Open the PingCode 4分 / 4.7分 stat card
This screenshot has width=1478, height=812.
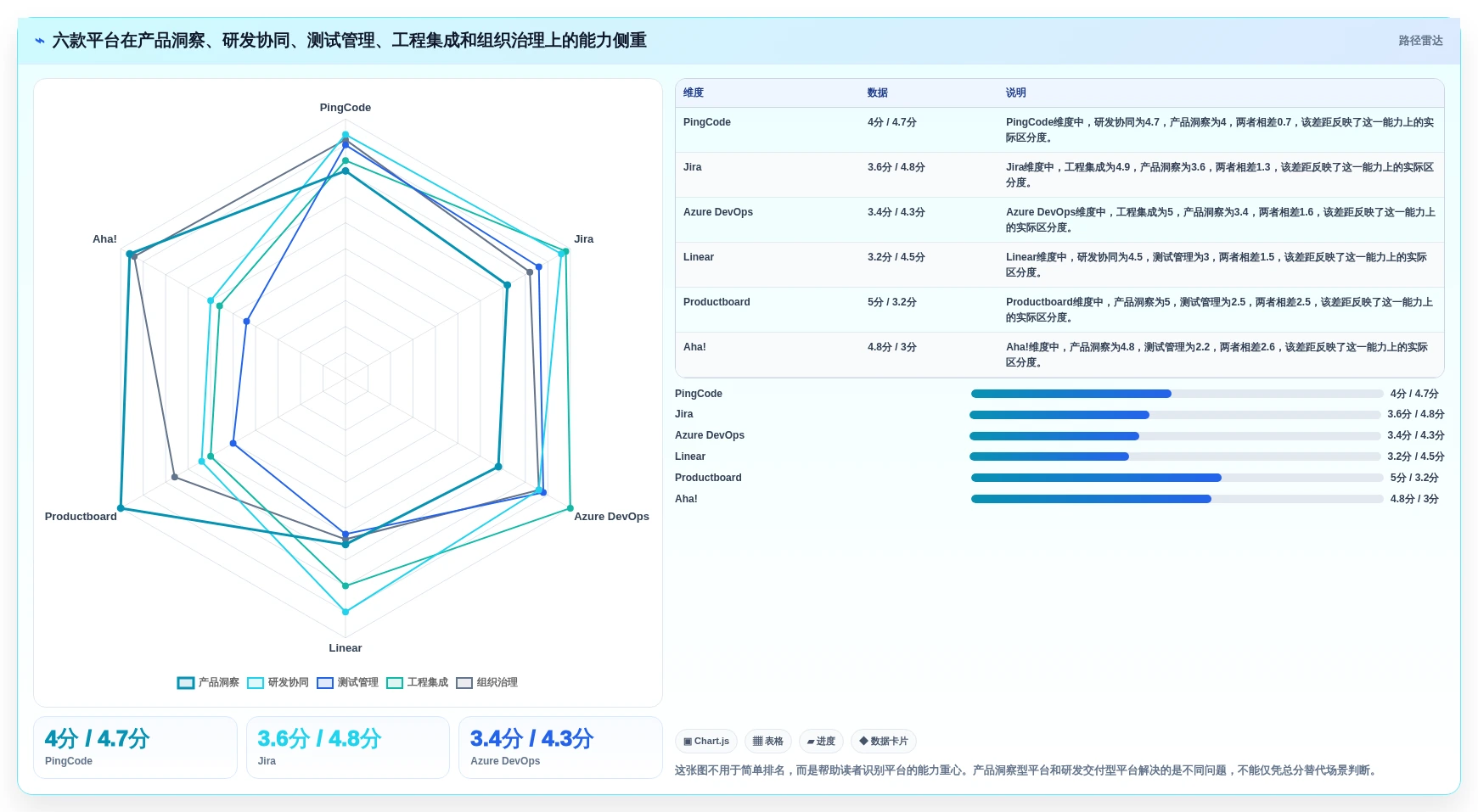[135, 748]
